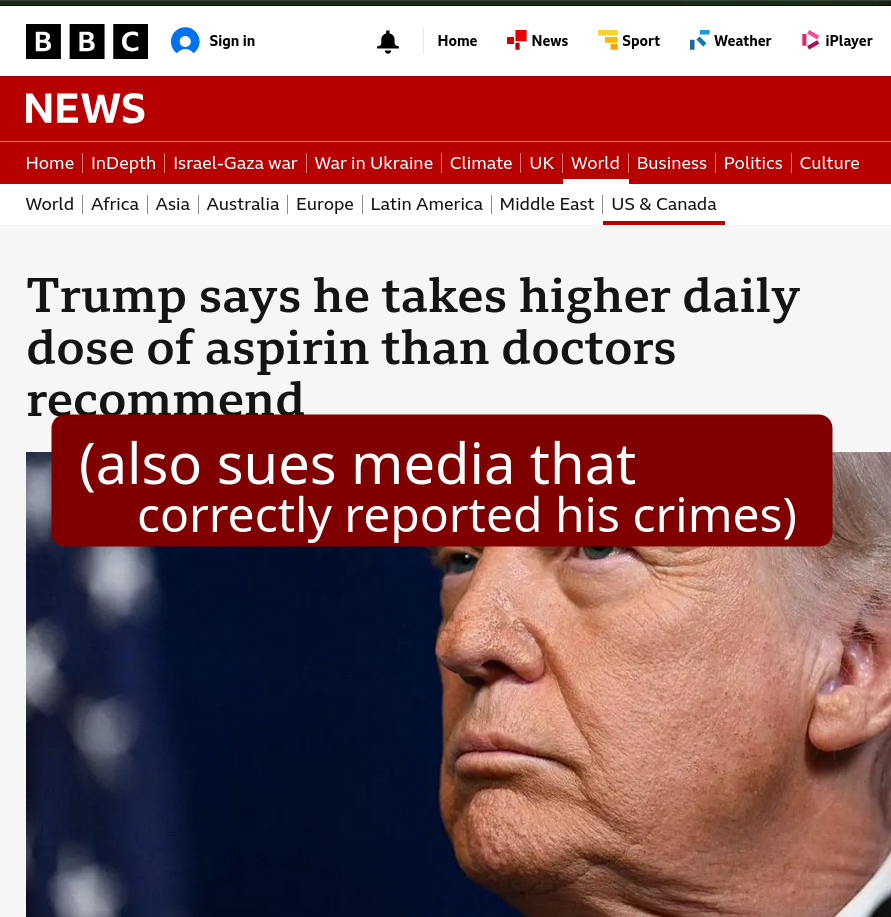Launch iPlayer using its play icon

point(810,39)
